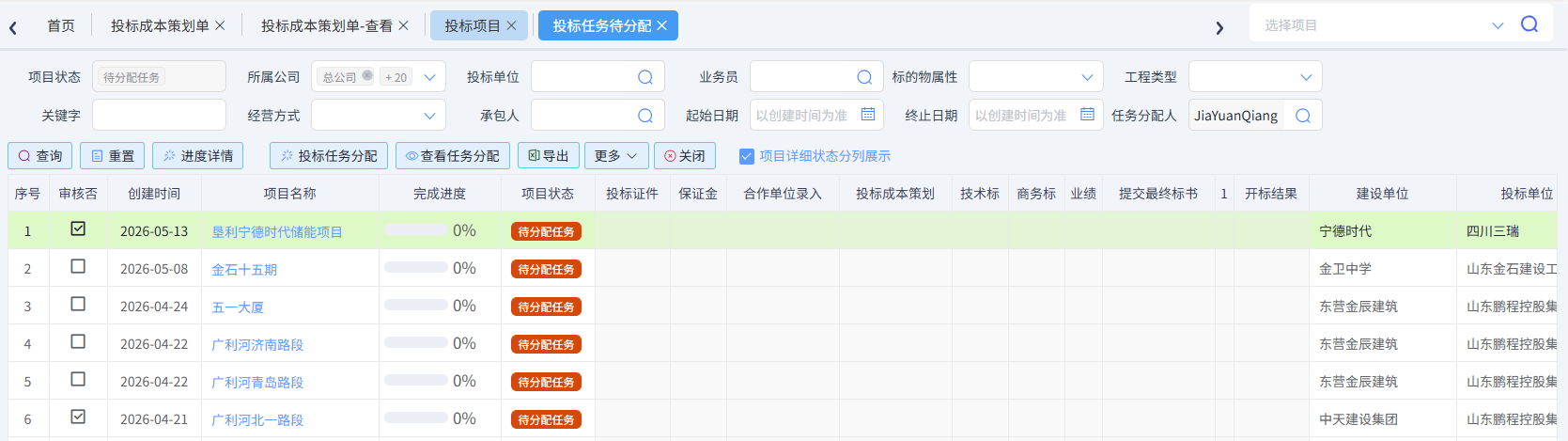This screenshot has height=441, width=1568.
Task: Click progress bar of 五一大厦 row
Action: [416, 305]
